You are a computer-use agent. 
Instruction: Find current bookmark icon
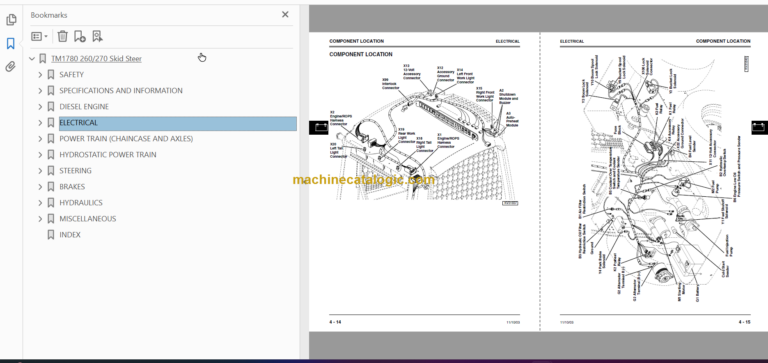click(x=97, y=36)
